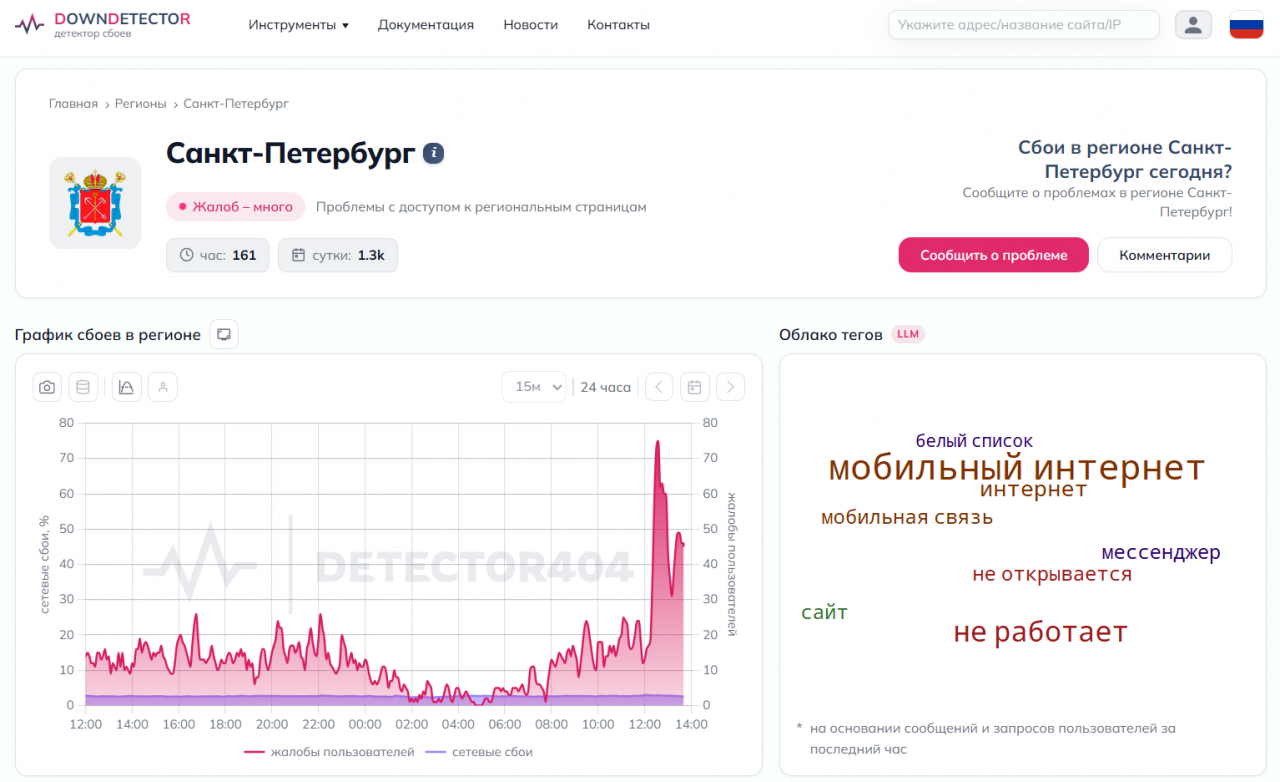Toggle the сетевые сбои legend series

(x=479, y=752)
